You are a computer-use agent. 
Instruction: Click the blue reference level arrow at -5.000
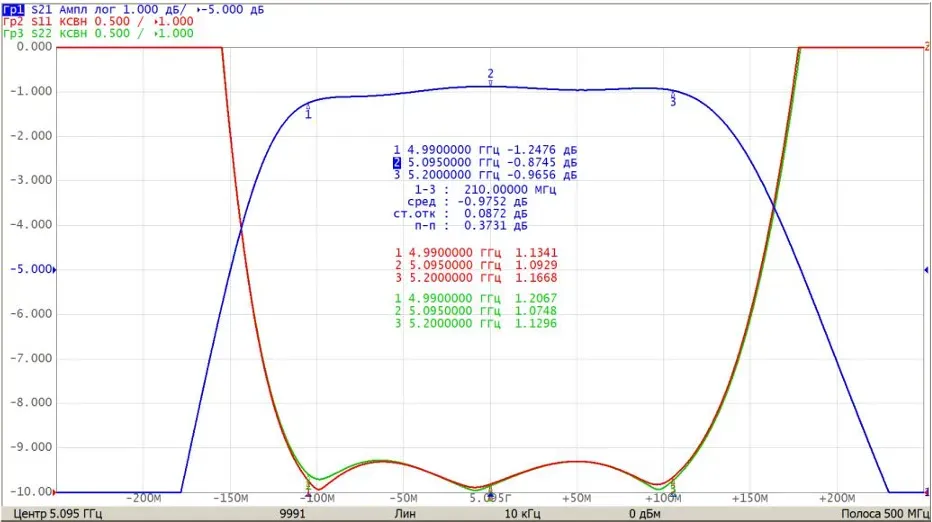[54, 270]
